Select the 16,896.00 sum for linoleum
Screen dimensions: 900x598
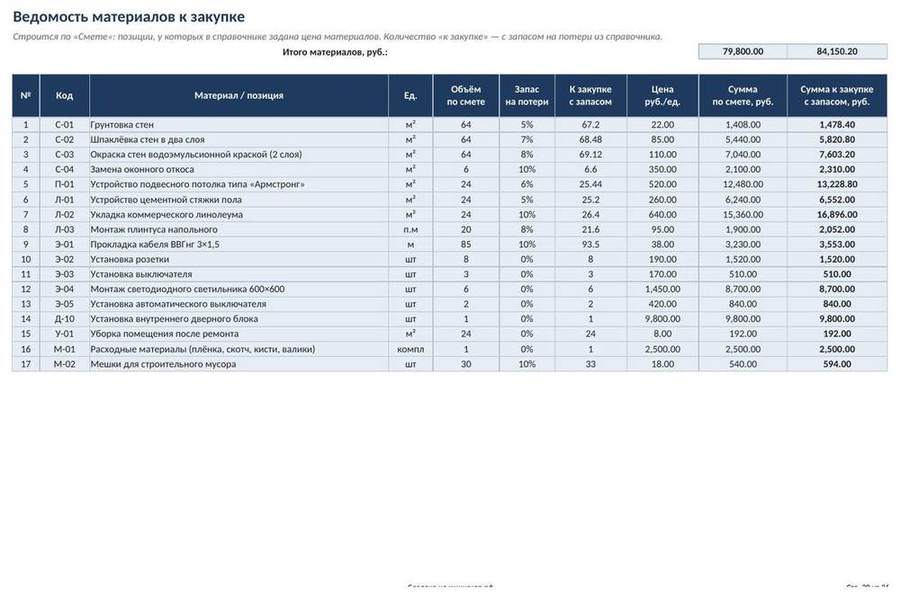click(837, 215)
